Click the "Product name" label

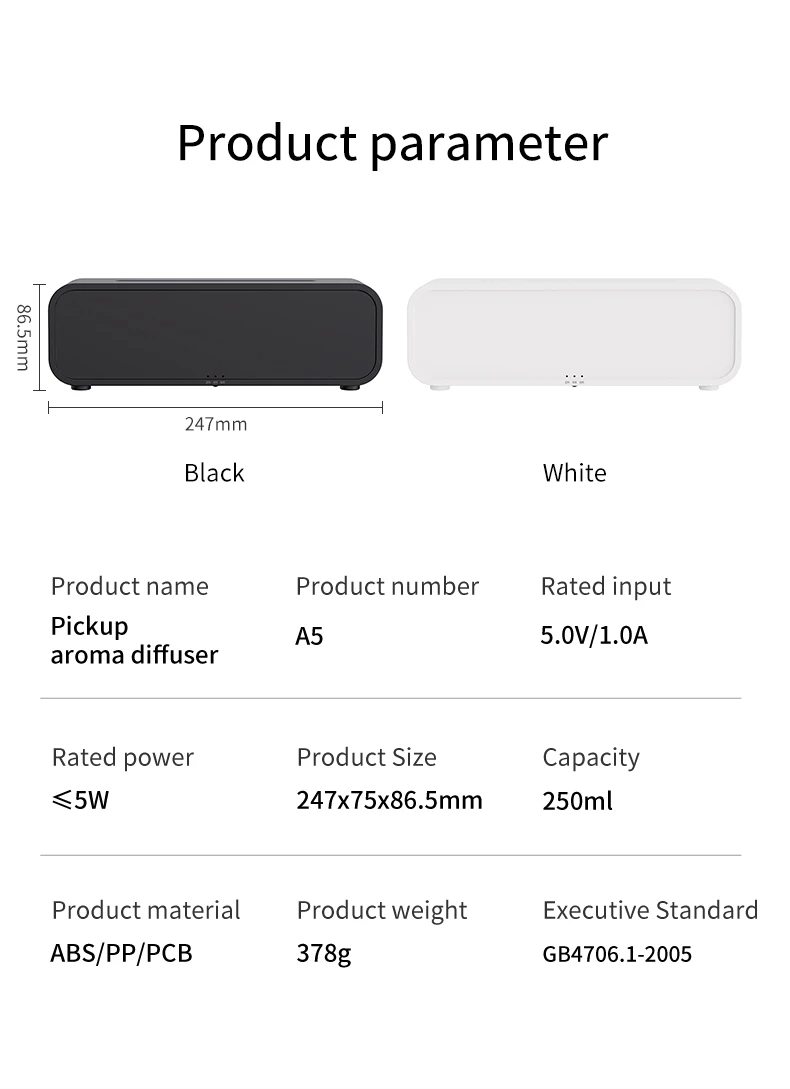point(130,586)
